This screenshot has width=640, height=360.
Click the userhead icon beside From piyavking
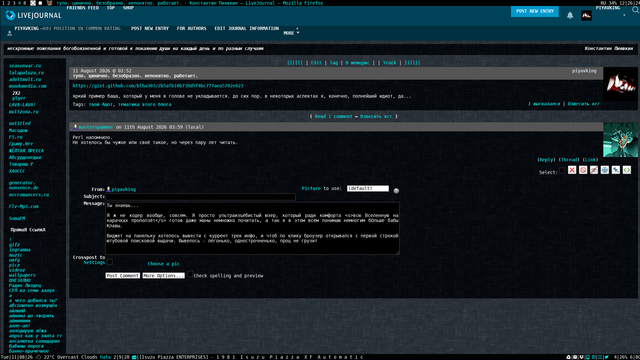click(108, 189)
